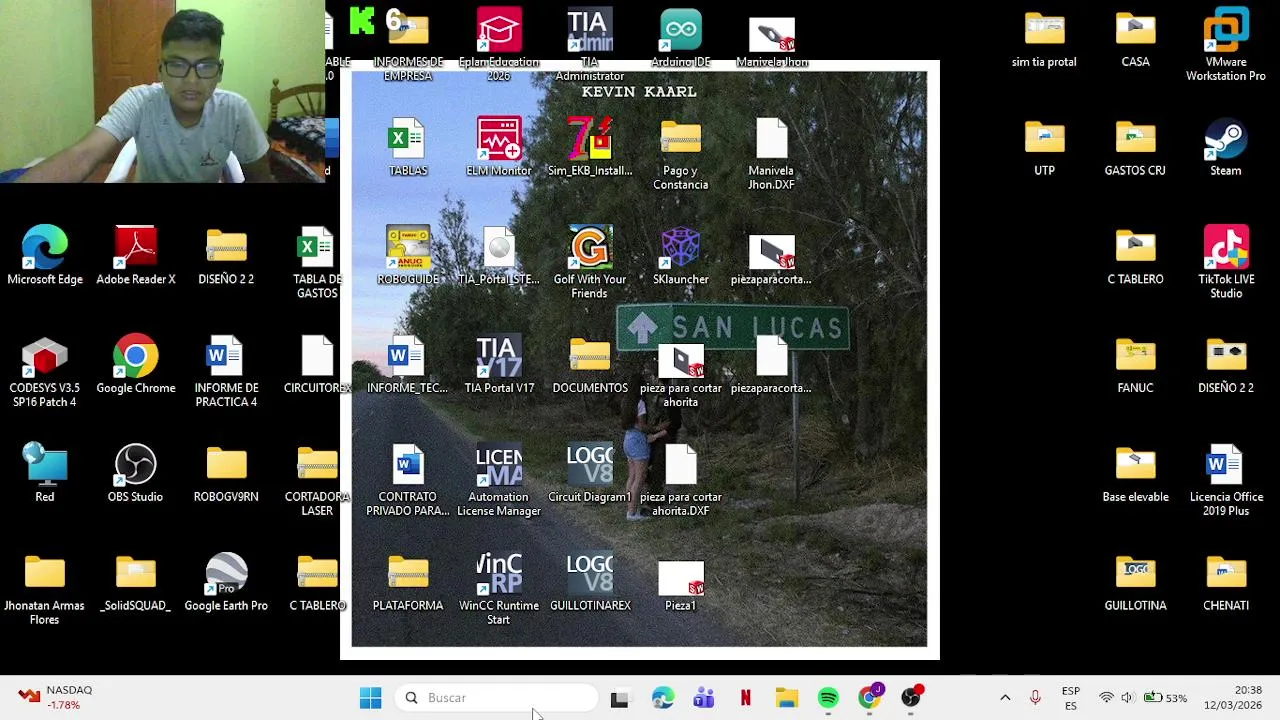Open Jhonatan Armas Flores folder
1280x720 pixels.
click(x=45, y=590)
